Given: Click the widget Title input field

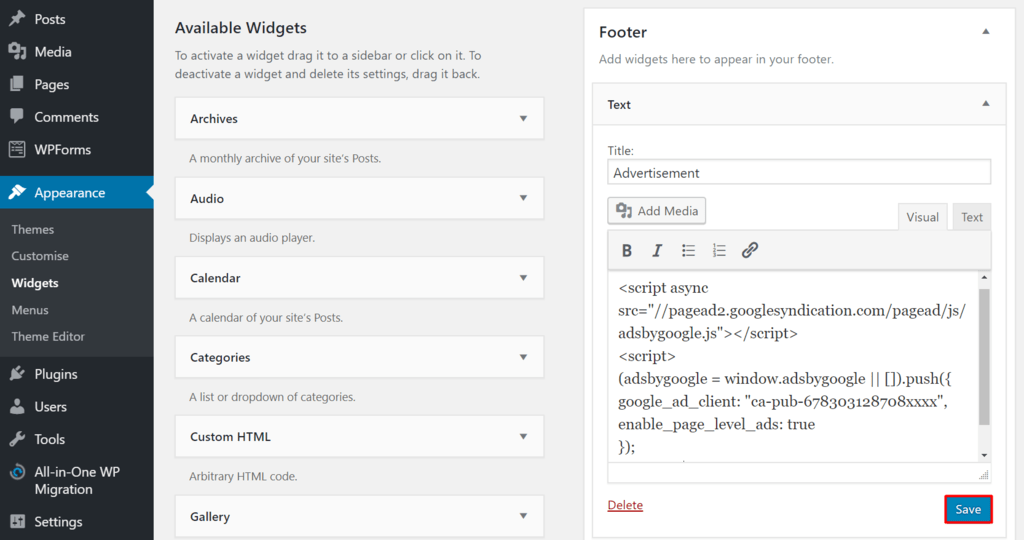Looking at the screenshot, I should click(799, 173).
